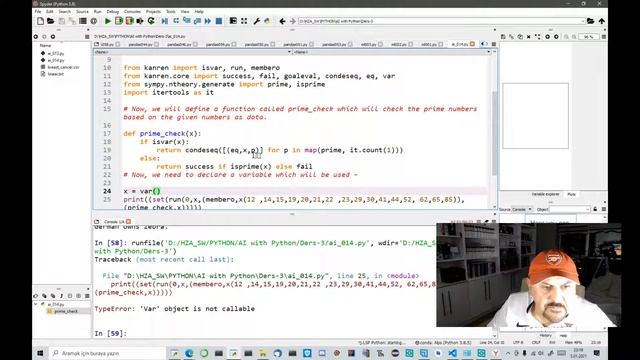The width and height of the screenshot is (640, 360).
Task: Select the ai_014.py editor tab
Action: (x=460, y=44)
